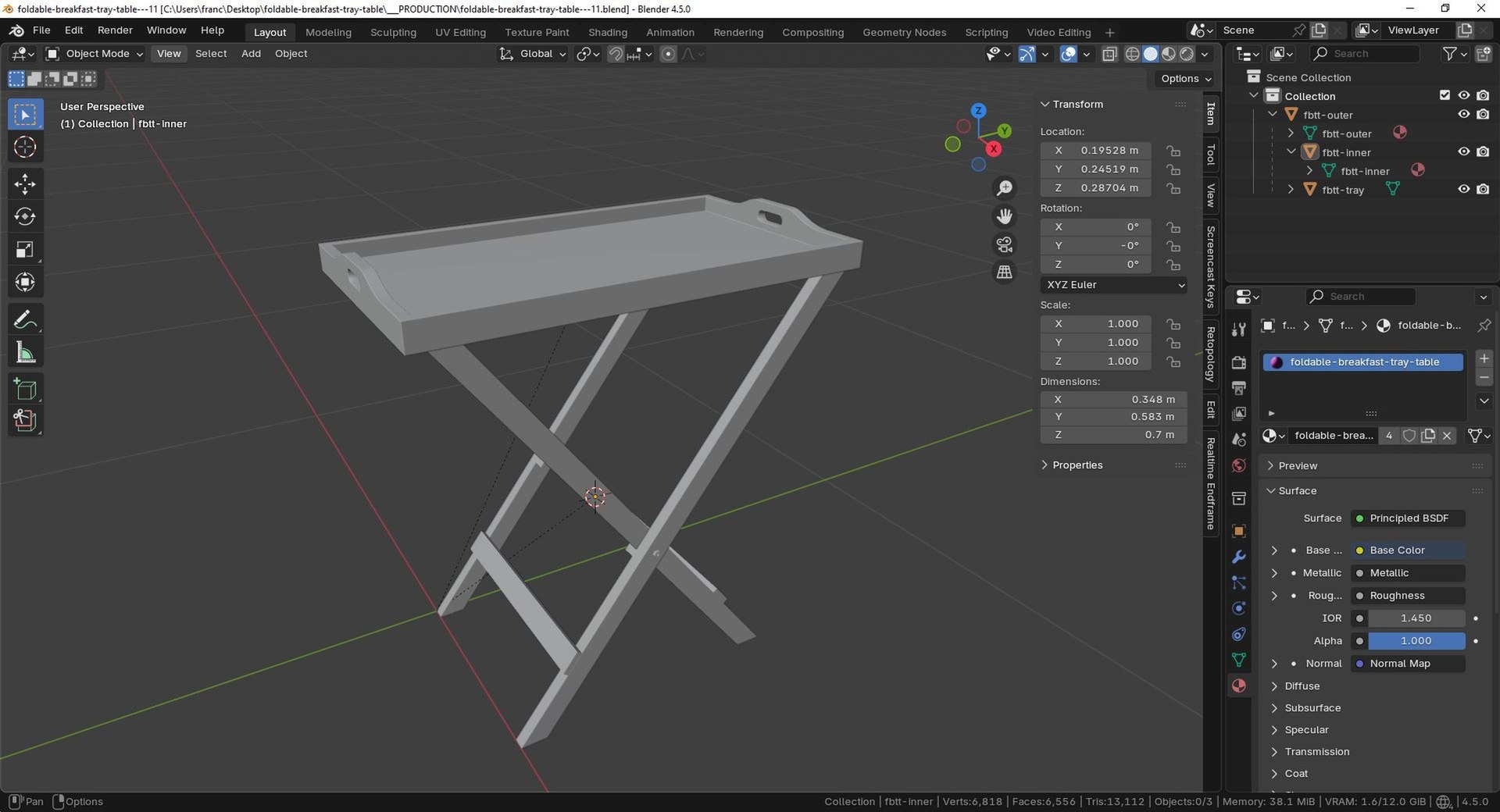Open the Render properties tab icon
Viewport: 1500px width, 812px height.
coord(1239,362)
